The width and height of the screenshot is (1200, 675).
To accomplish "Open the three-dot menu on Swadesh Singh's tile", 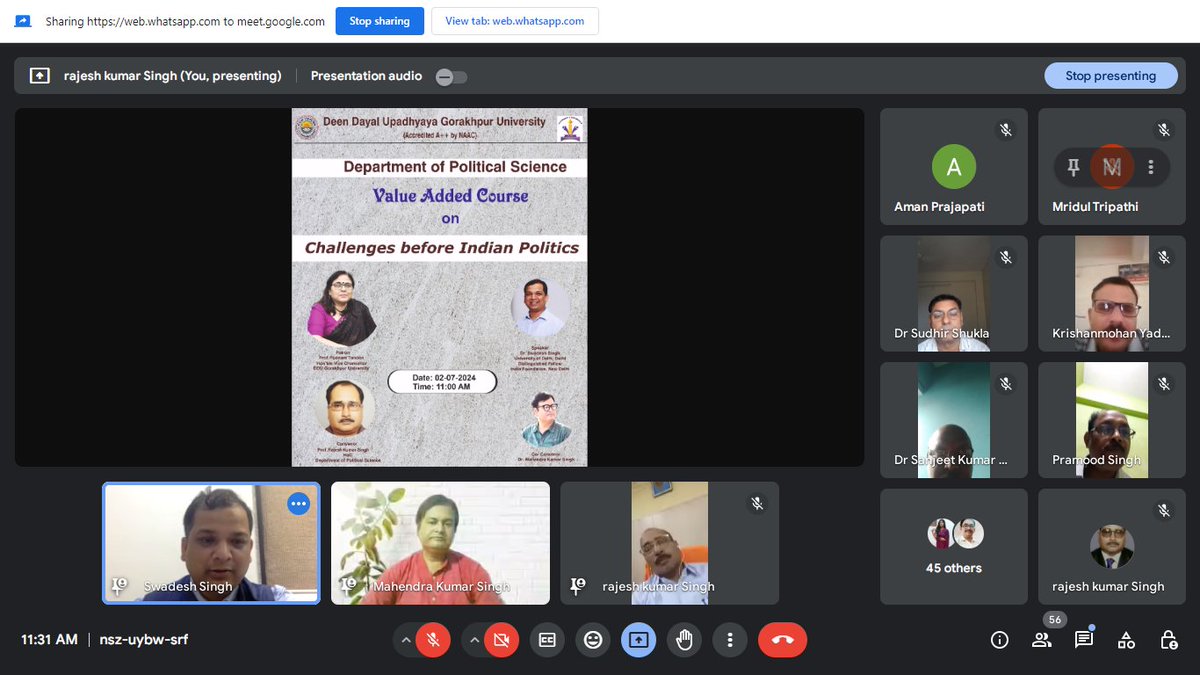I will pyautogui.click(x=298, y=504).
